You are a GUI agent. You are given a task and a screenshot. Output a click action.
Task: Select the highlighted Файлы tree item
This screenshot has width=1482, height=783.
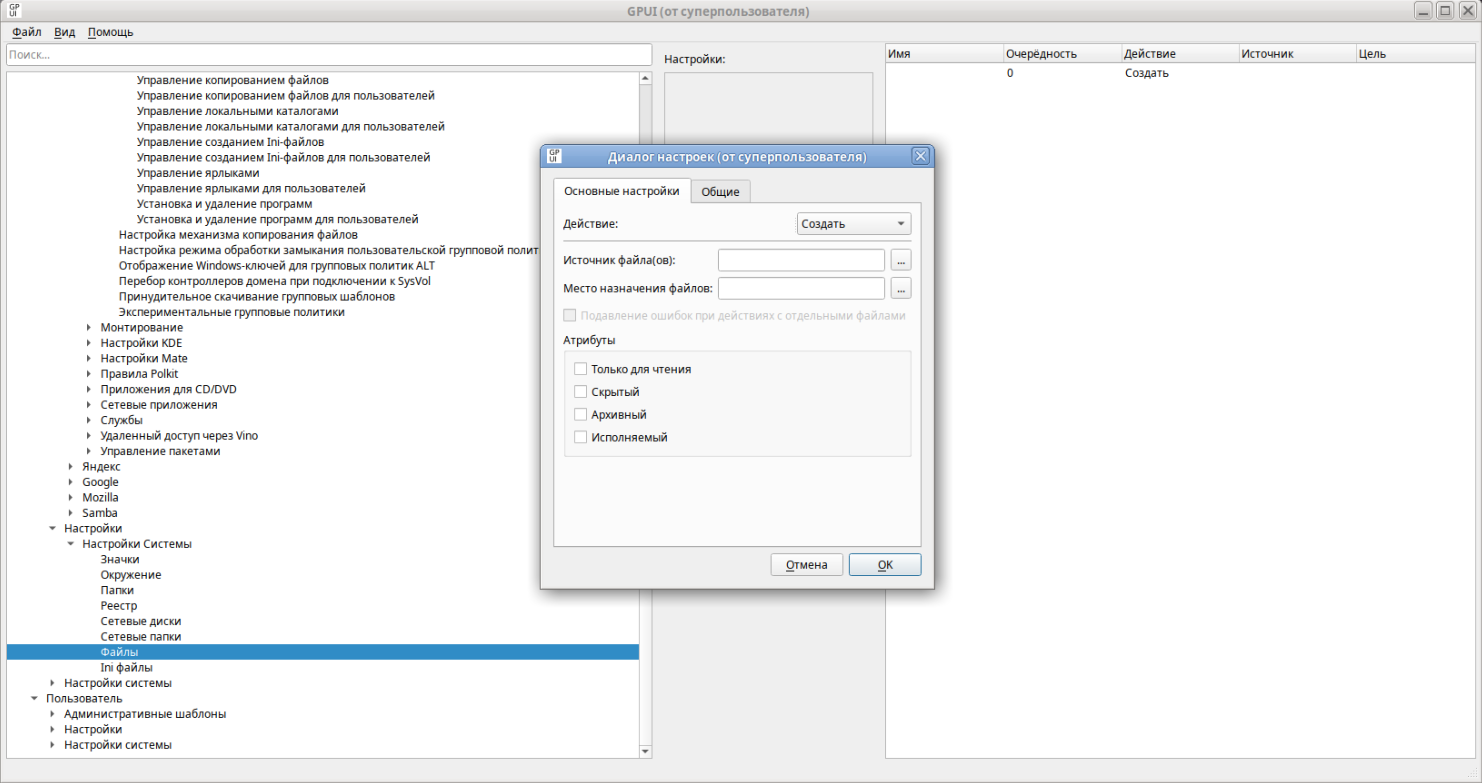pyautogui.click(x=322, y=652)
